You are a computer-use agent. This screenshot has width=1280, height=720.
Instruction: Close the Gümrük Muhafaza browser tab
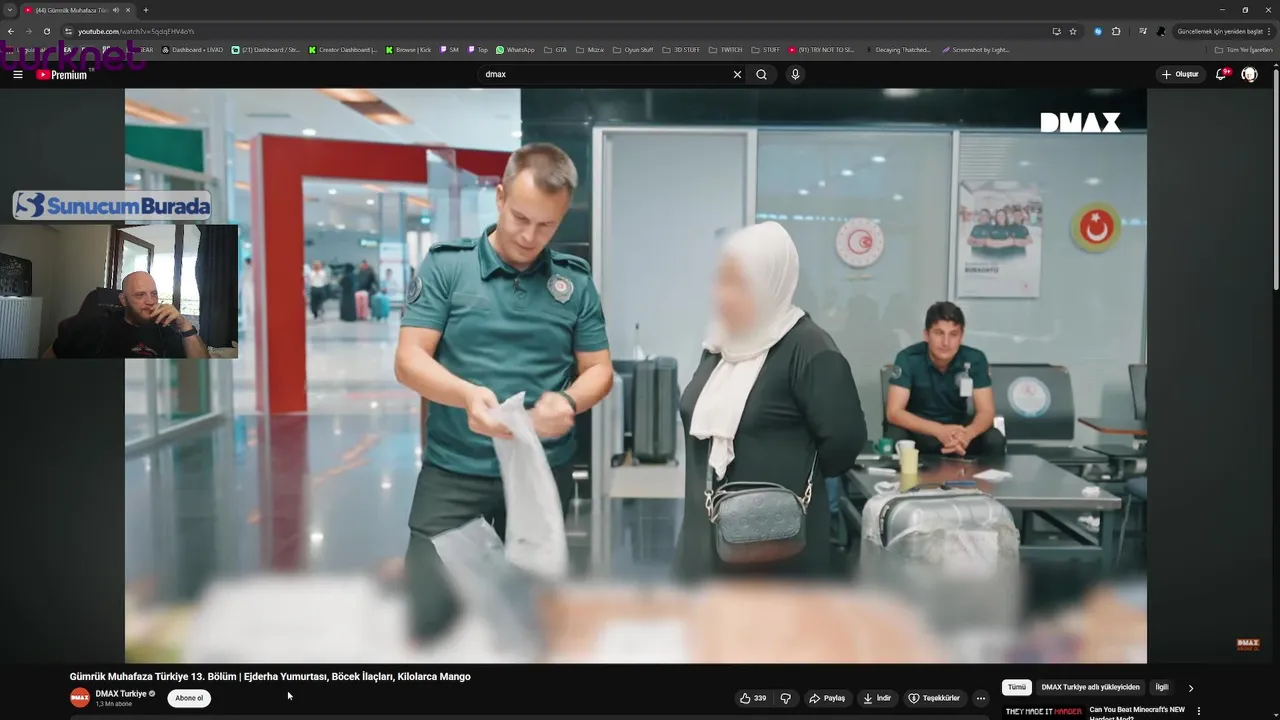click(x=128, y=10)
